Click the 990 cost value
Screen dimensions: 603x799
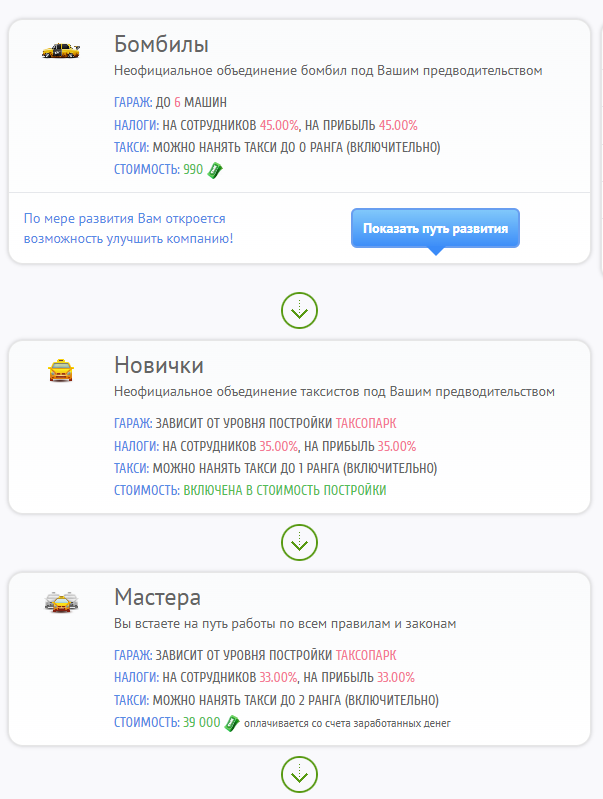tap(193, 170)
